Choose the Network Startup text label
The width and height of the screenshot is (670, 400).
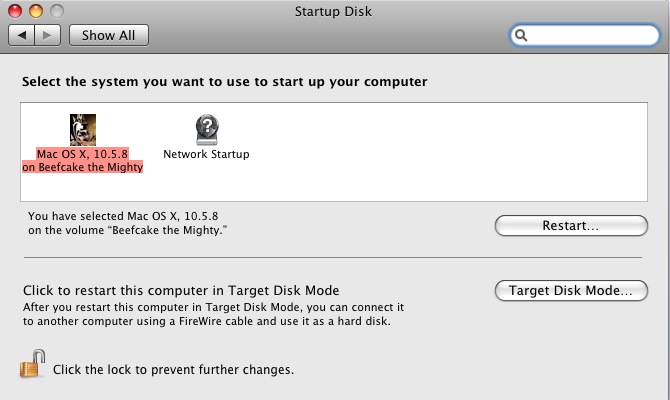pos(206,154)
